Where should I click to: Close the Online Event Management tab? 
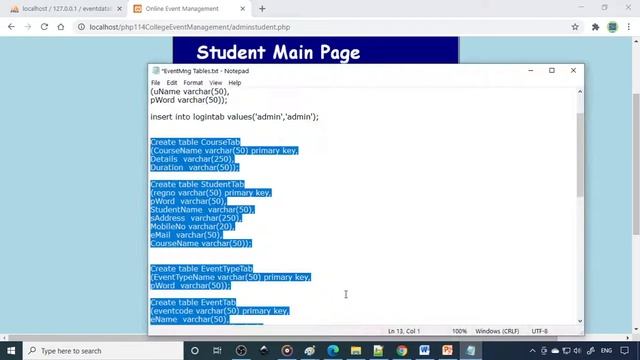click(x=242, y=9)
